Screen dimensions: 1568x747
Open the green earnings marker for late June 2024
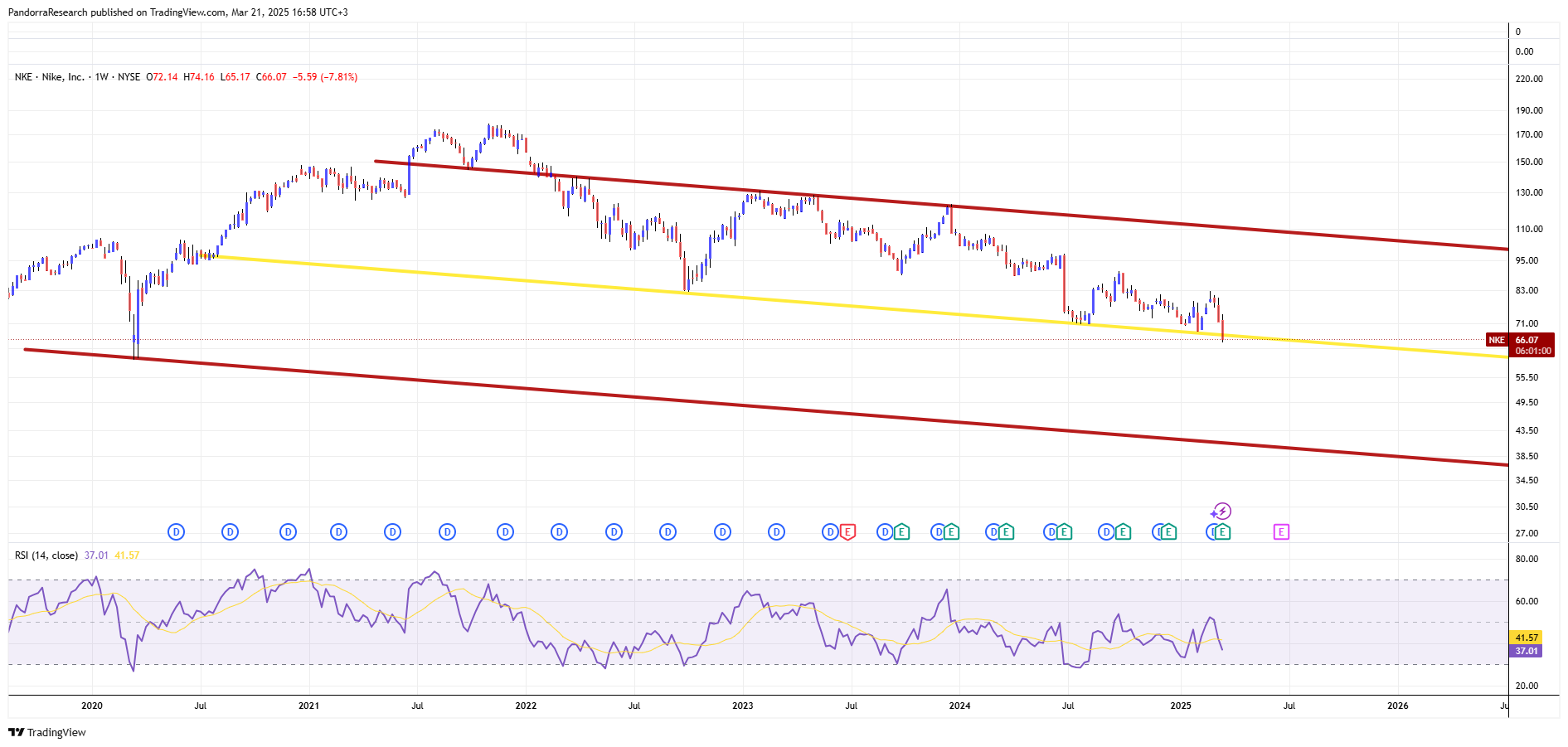pyautogui.click(x=1064, y=531)
